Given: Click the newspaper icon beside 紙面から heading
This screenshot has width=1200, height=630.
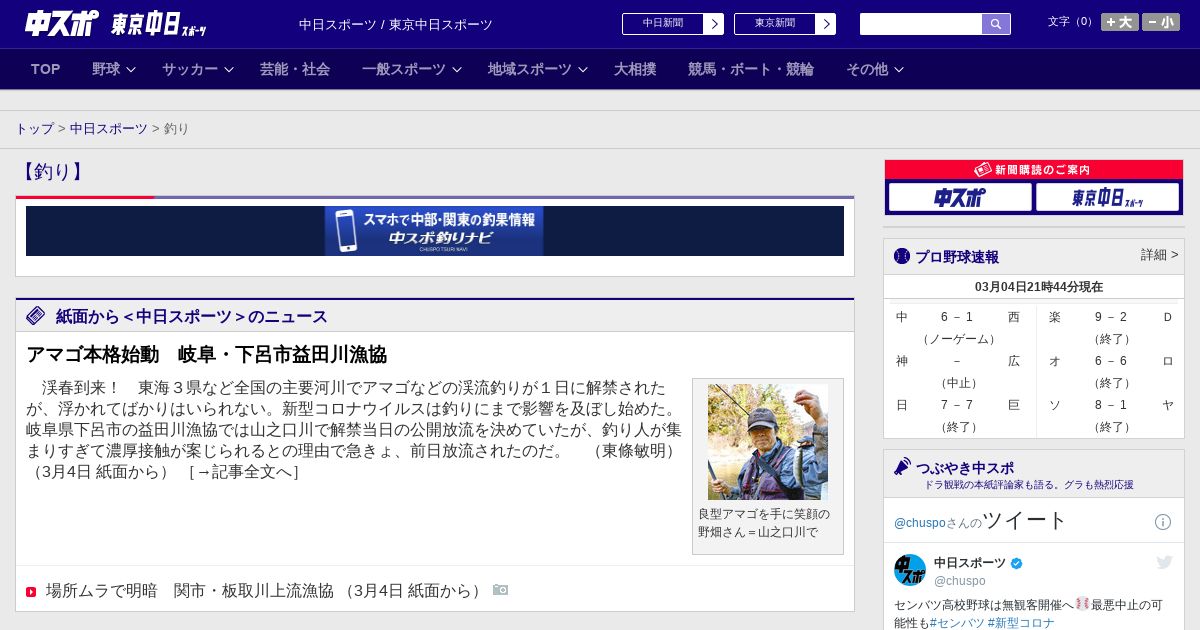Looking at the screenshot, I should [36, 316].
